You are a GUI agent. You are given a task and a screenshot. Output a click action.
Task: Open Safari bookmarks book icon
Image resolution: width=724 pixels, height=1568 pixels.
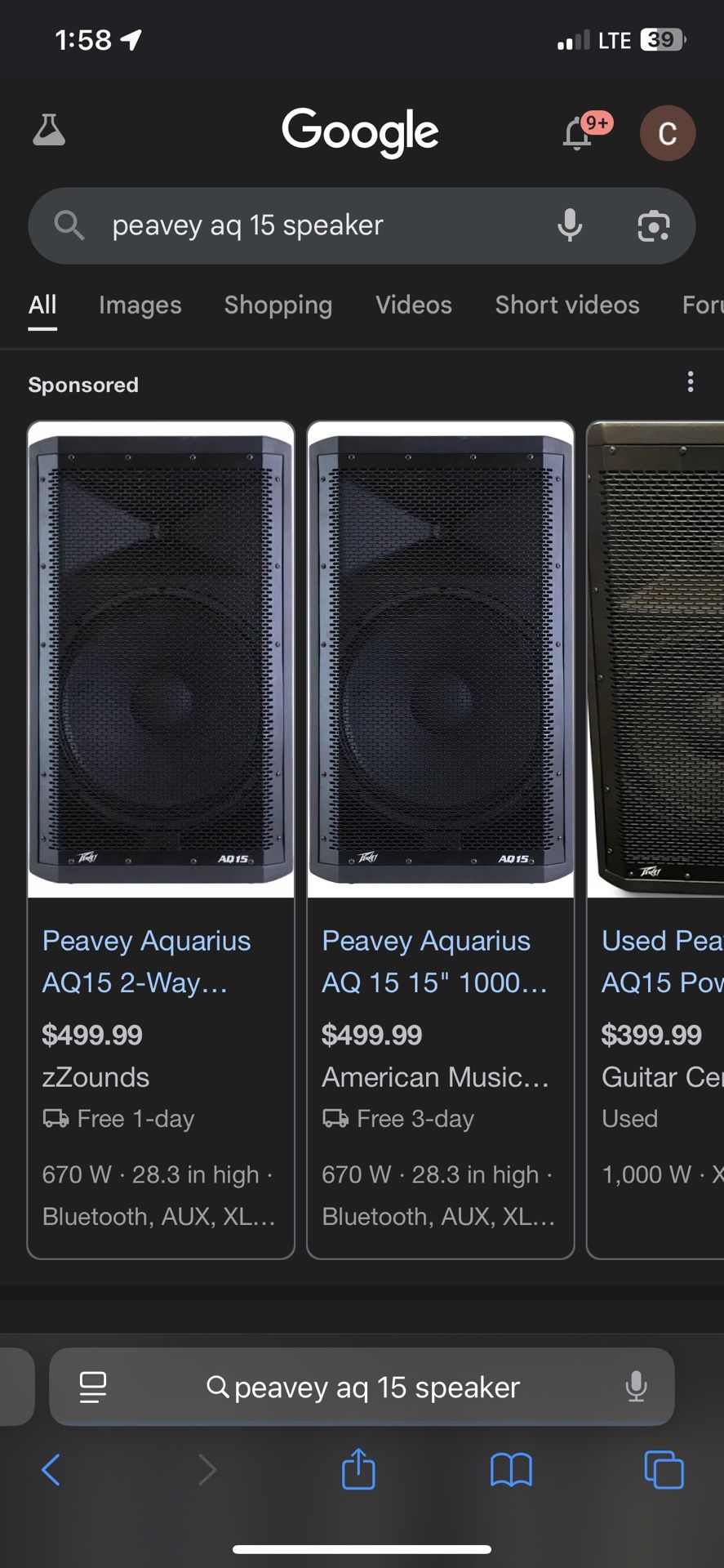(511, 1471)
